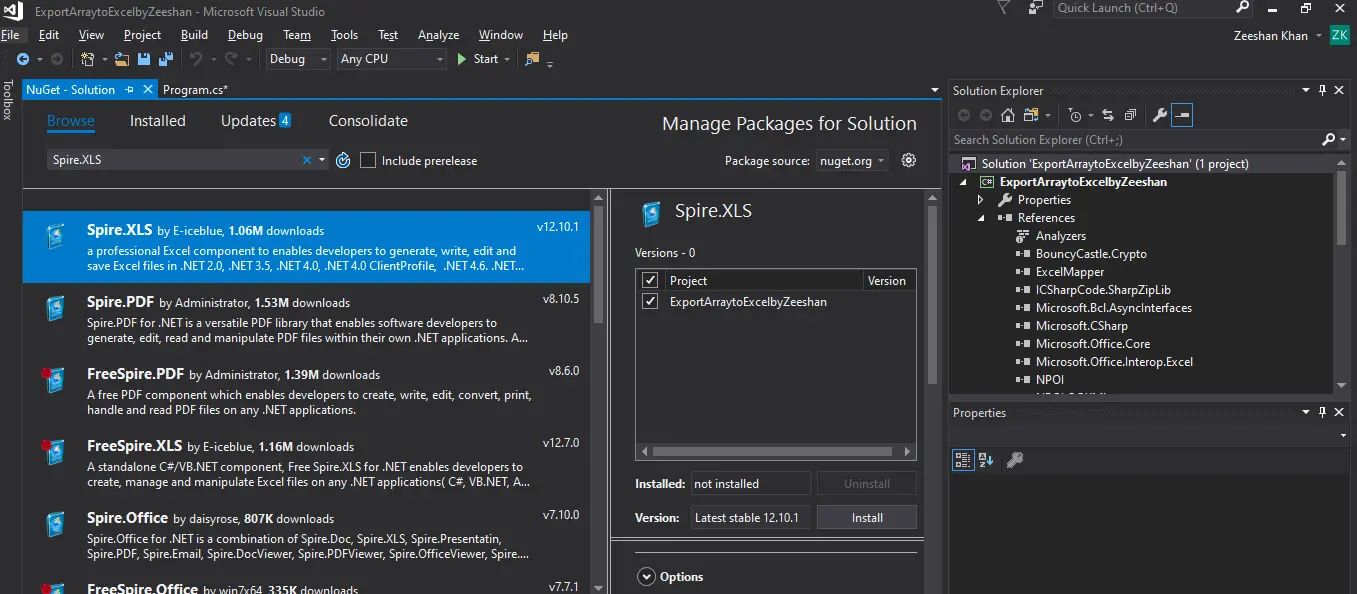
Task: Open the File menu
Action: 10,35
